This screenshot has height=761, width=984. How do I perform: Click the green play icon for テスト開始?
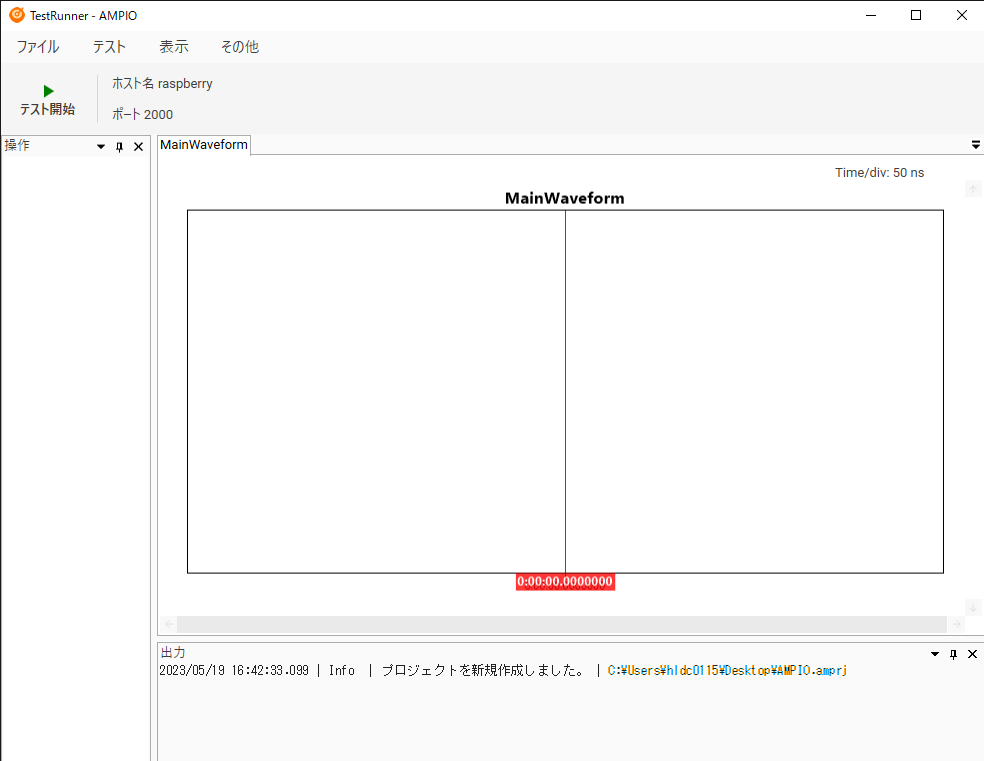pyautogui.click(x=48, y=91)
